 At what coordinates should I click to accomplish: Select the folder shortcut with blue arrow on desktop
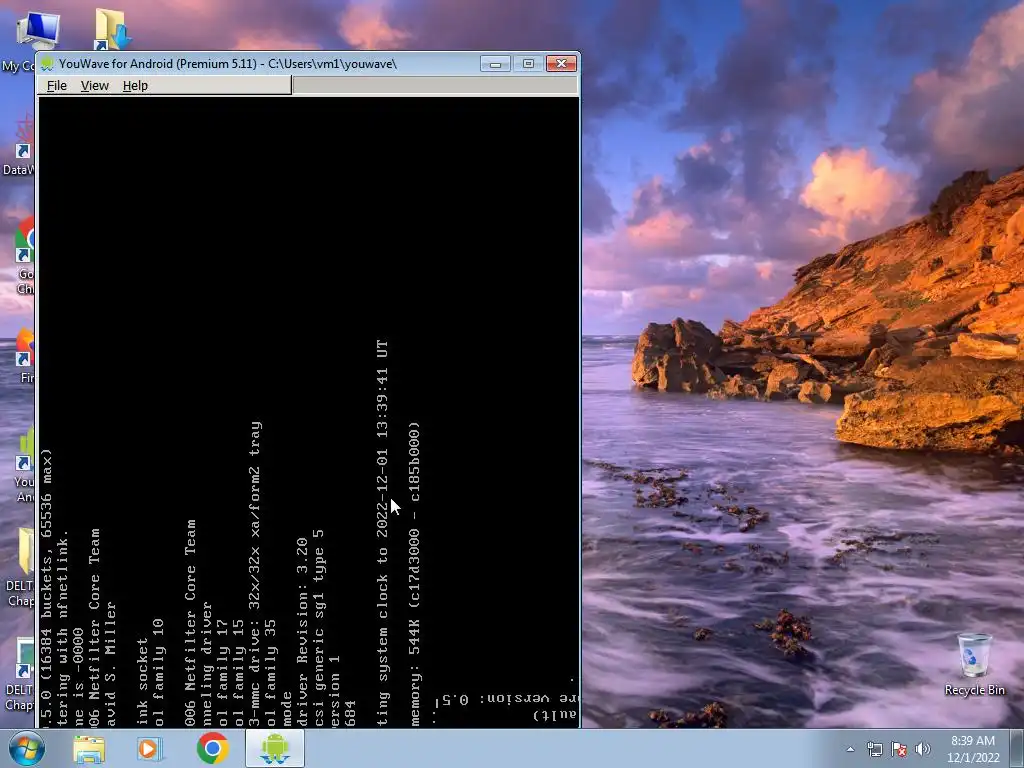[112, 29]
